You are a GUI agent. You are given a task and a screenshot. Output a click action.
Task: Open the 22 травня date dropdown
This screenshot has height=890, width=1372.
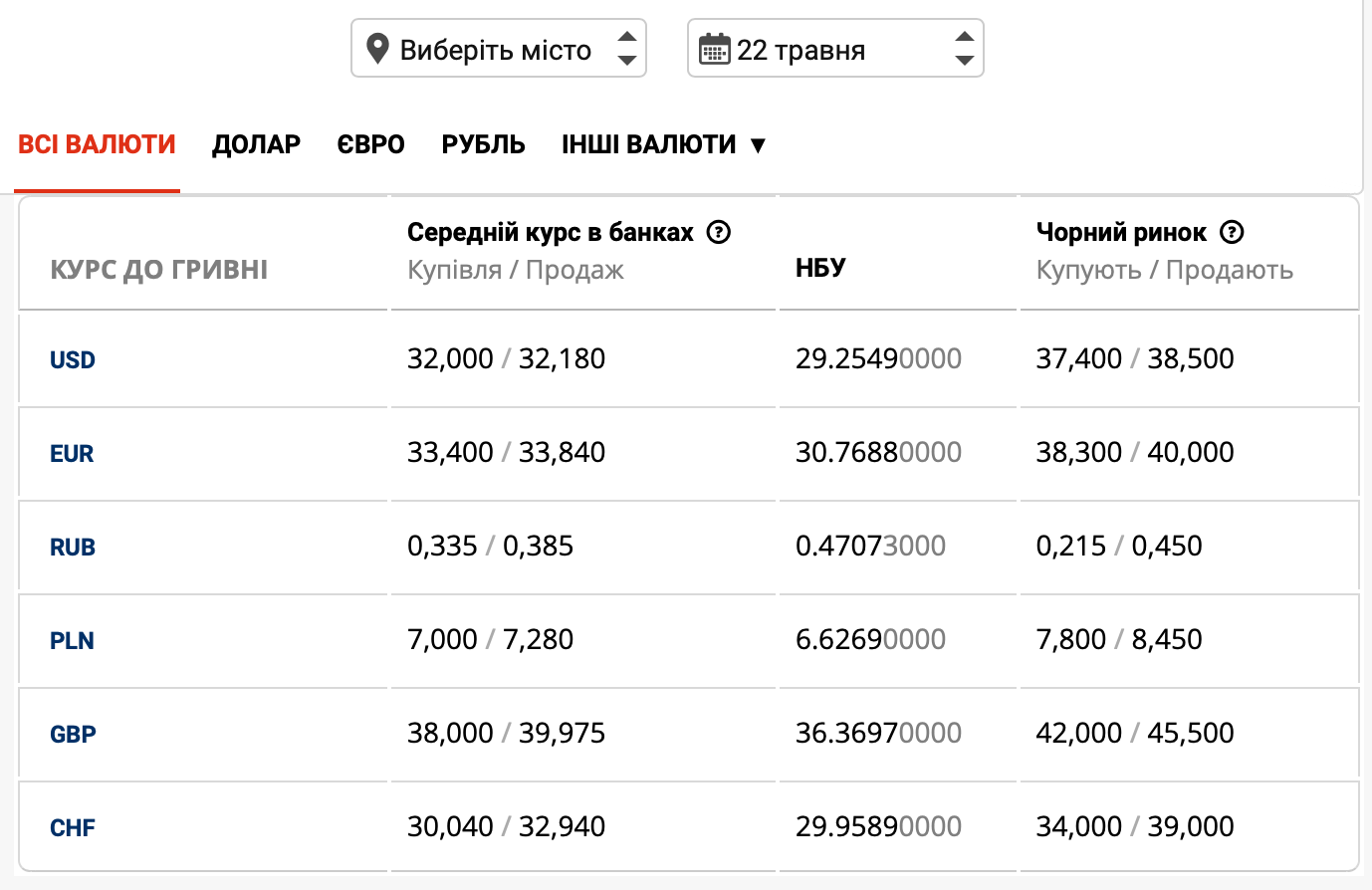coord(834,49)
